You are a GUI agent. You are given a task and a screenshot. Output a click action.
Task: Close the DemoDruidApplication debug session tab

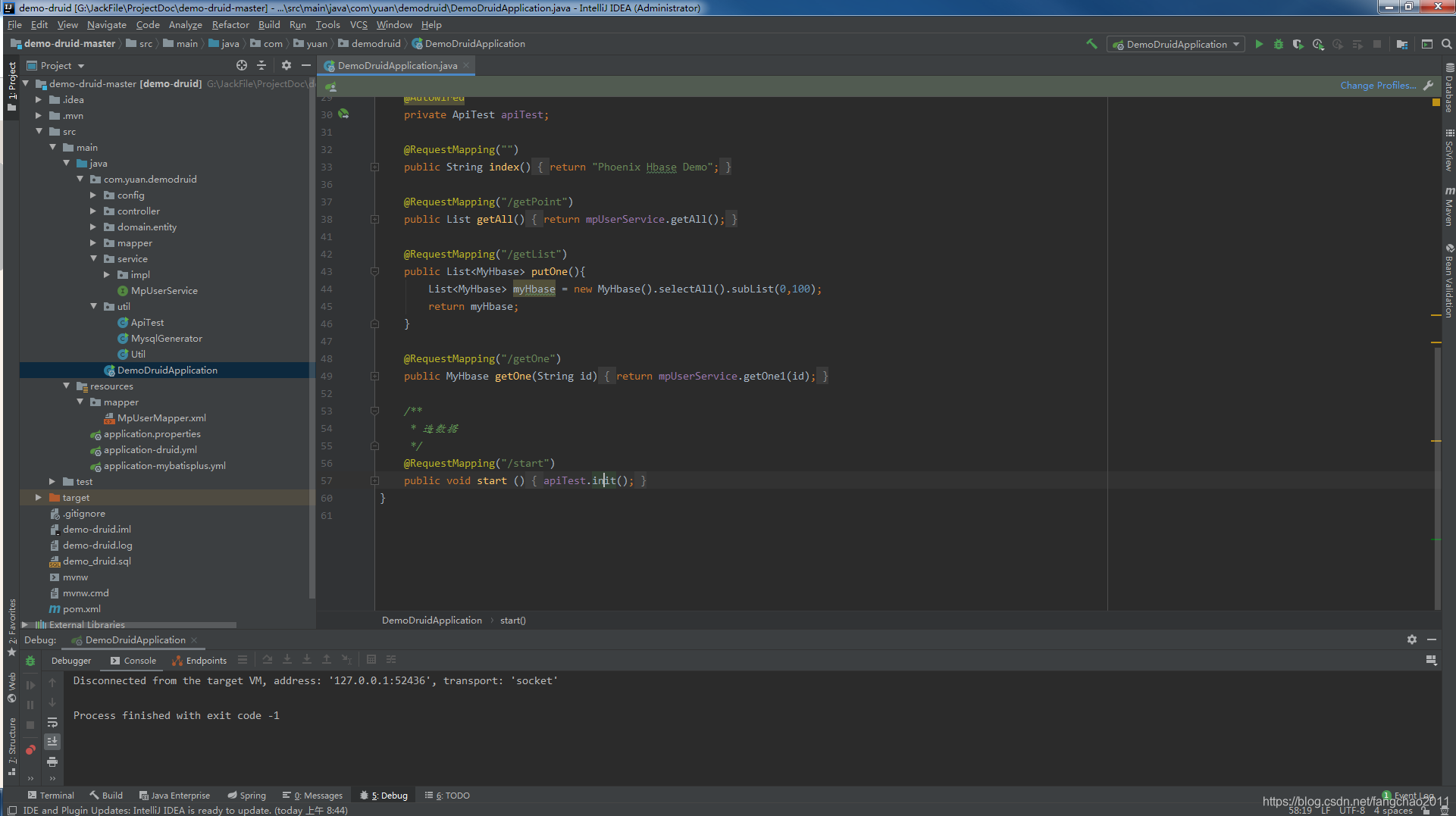coord(195,639)
